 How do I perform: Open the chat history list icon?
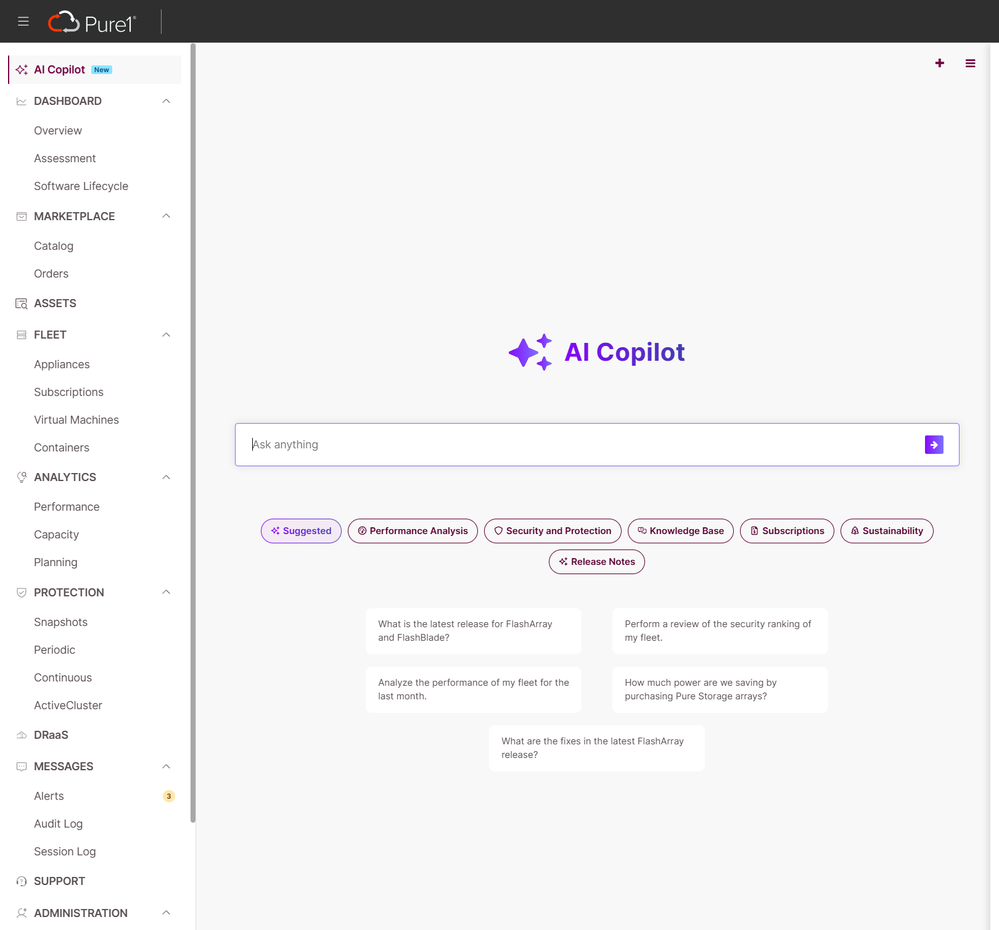point(970,63)
